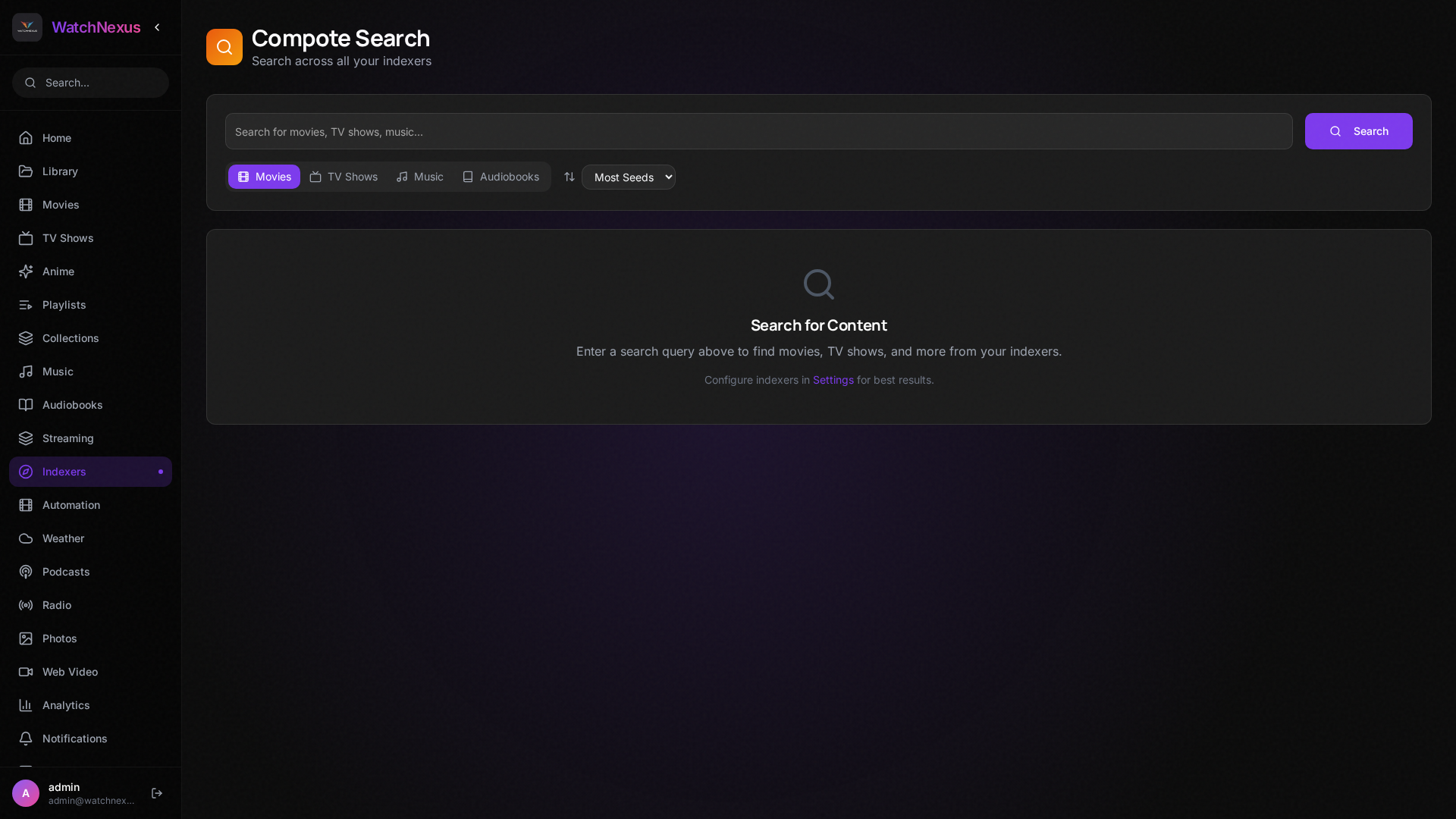The image size is (1456, 819).
Task: Open Playlists from the sidebar
Action: [64, 305]
